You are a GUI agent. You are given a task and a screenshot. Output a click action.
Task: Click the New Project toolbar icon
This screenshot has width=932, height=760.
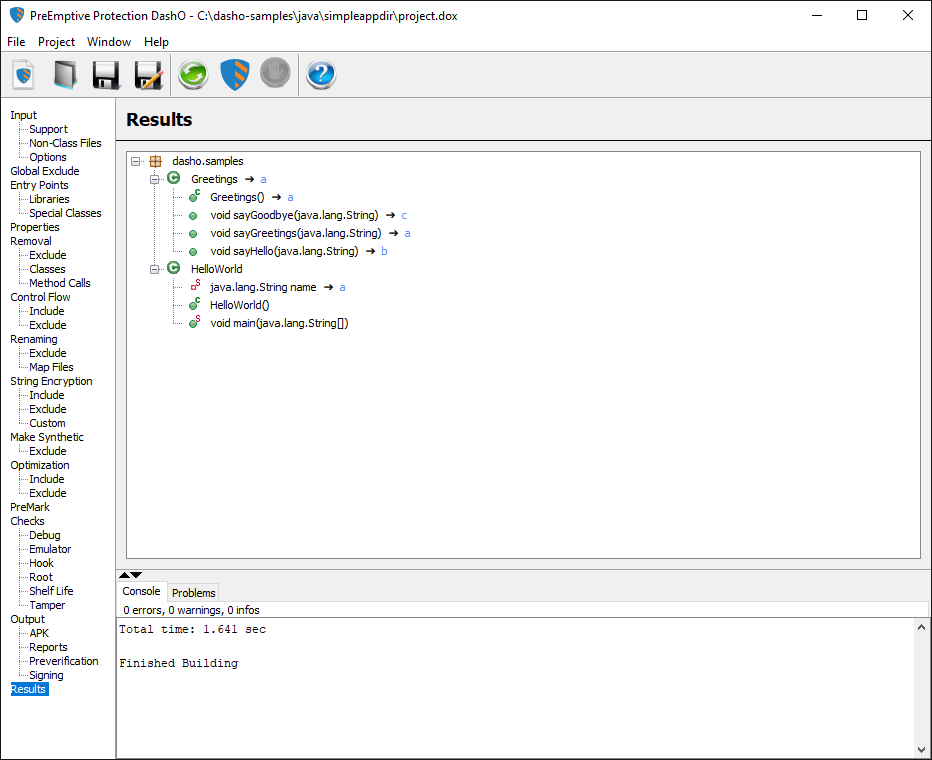click(23, 75)
